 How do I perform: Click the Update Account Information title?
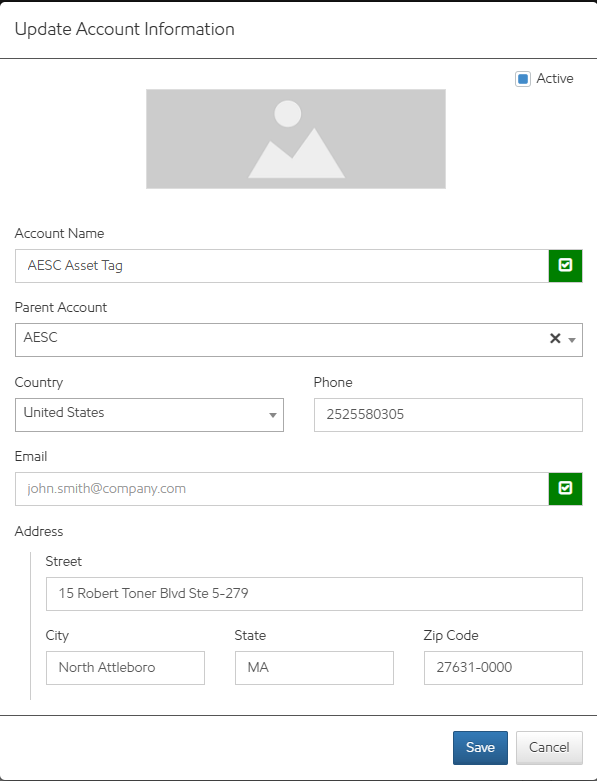point(124,29)
